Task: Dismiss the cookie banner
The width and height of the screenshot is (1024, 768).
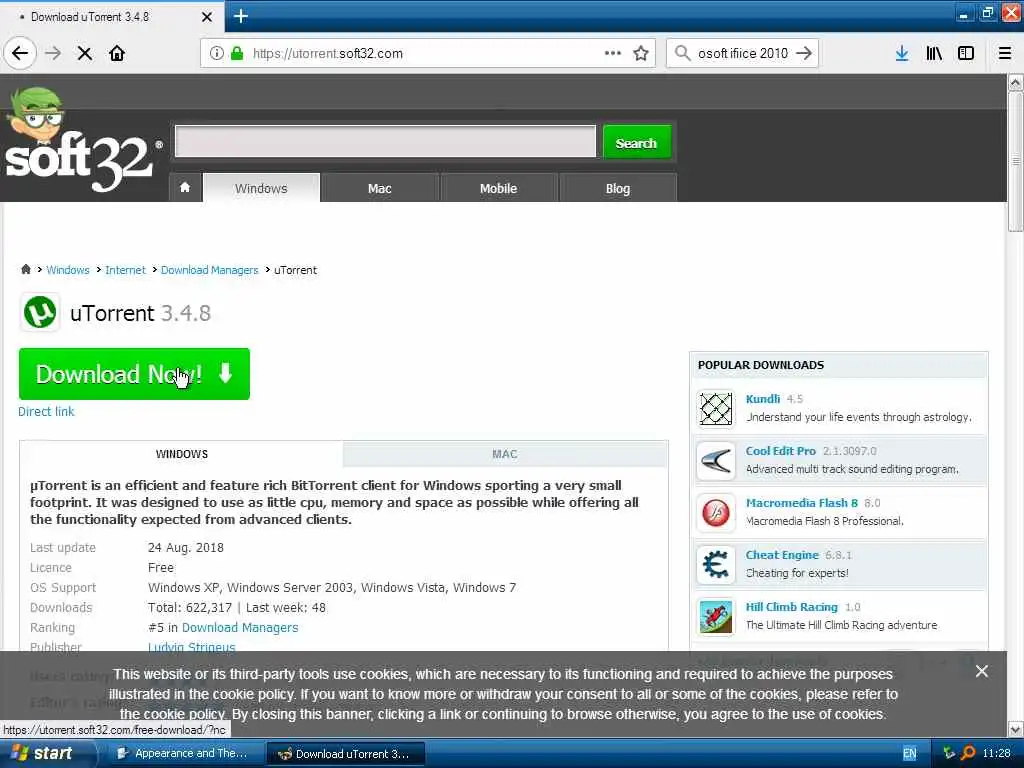Action: point(982,671)
